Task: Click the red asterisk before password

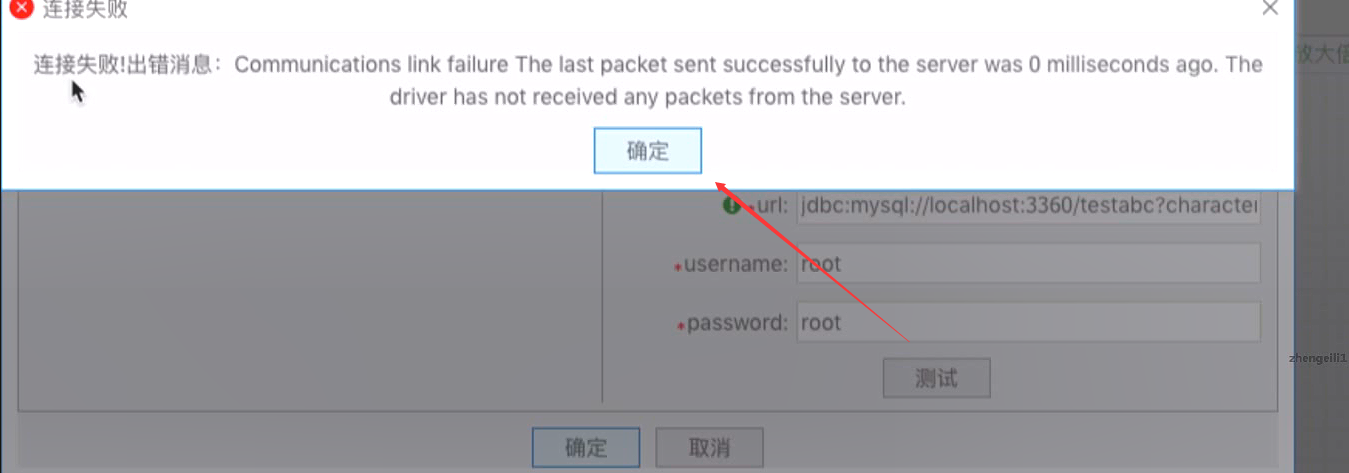Action: (682, 327)
